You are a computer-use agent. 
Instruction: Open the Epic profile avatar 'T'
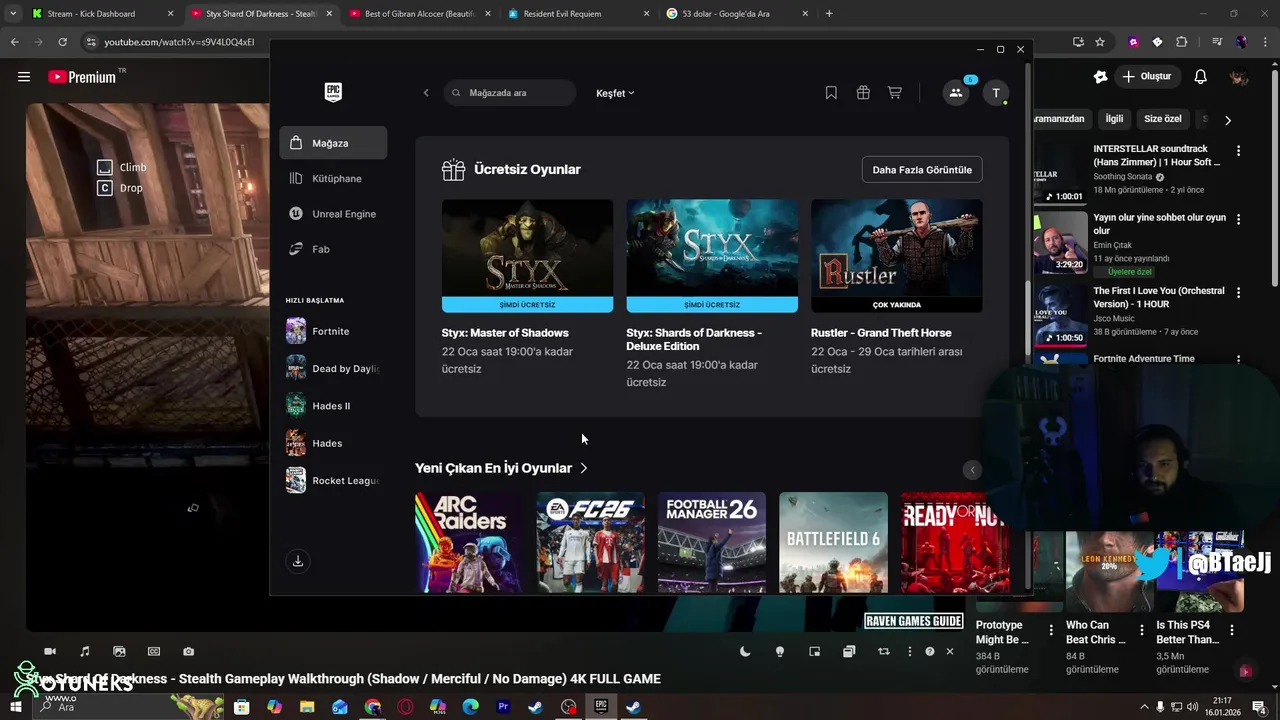point(996,93)
